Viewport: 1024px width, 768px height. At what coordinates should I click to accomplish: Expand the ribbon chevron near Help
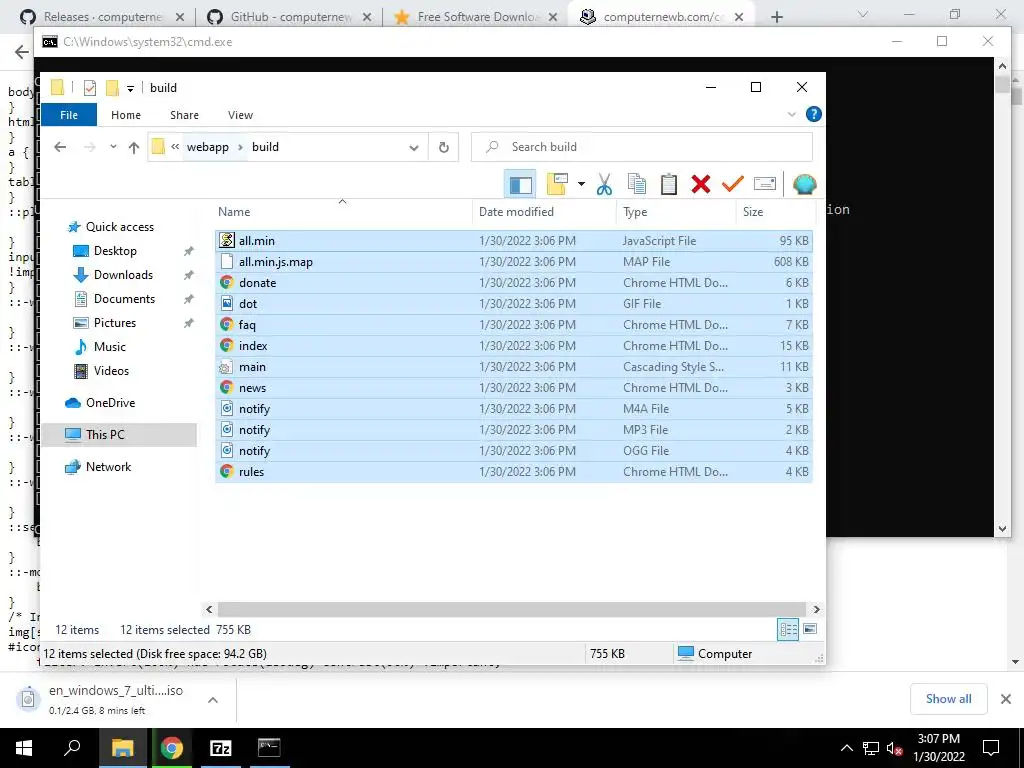[x=792, y=114]
